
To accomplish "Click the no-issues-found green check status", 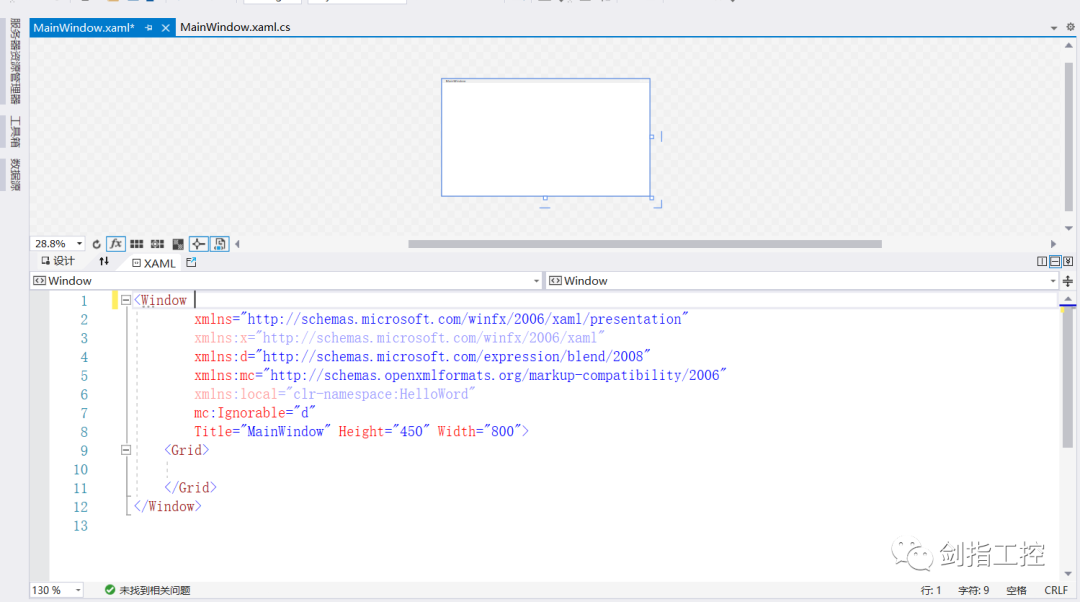I will pyautogui.click(x=110, y=590).
